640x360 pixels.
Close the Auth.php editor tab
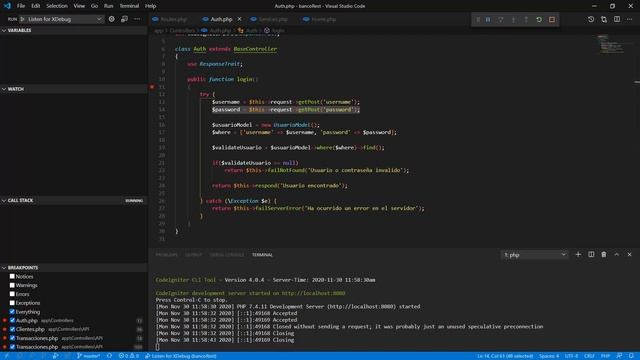240,19
